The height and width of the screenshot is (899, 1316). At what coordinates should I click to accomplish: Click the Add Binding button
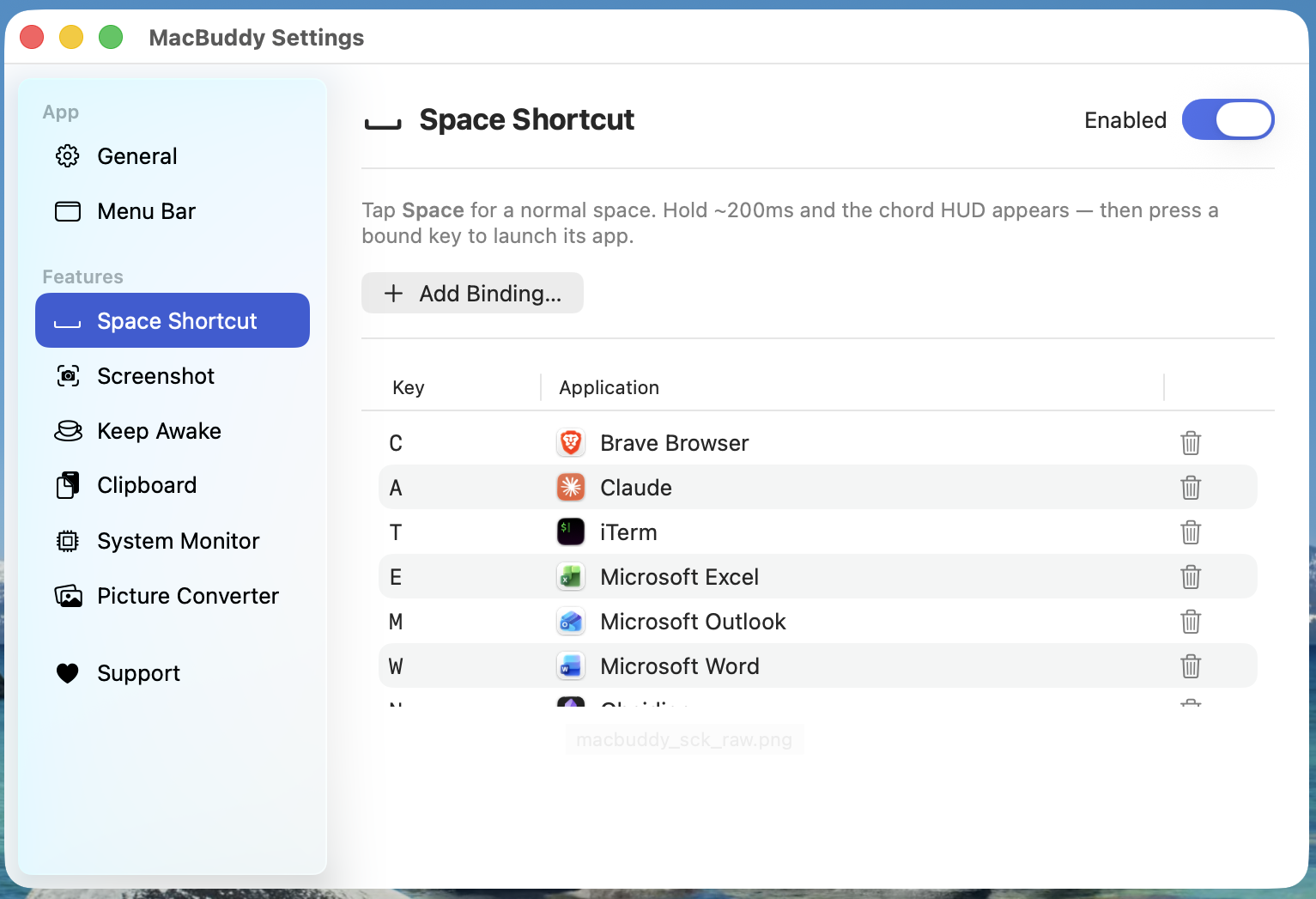pyautogui.click(x=472, y=293)
